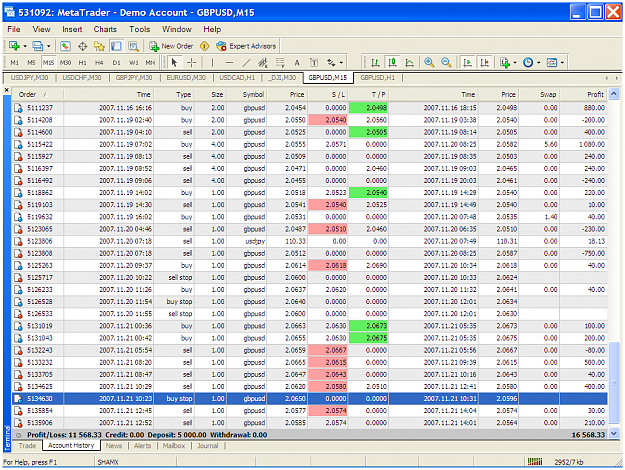Select the Trendline drawing tool

tap(246, 63)
